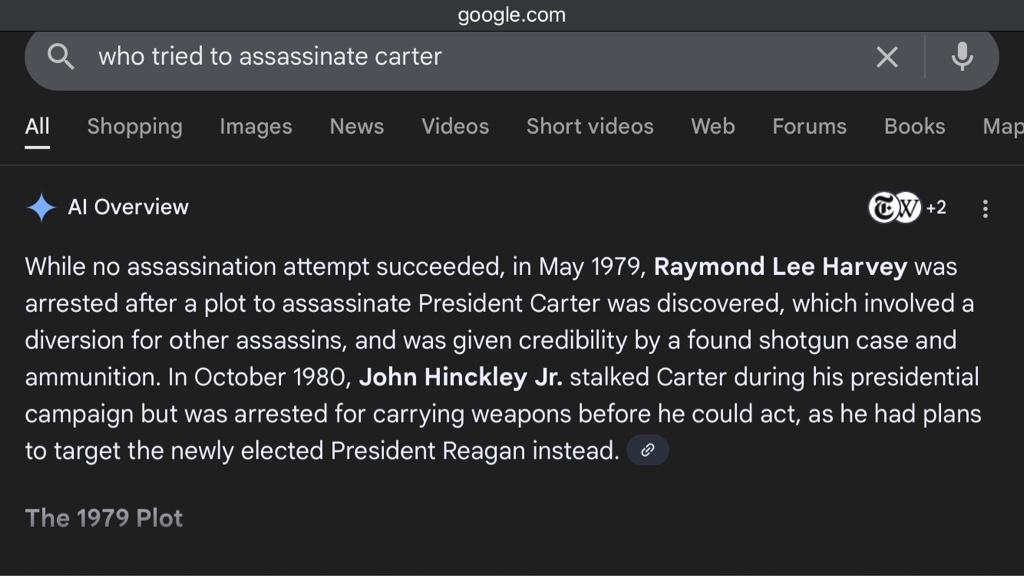Screen dimensions: 1024x576
Task: Open the New York Times source icon
Action: coord(882,208)
